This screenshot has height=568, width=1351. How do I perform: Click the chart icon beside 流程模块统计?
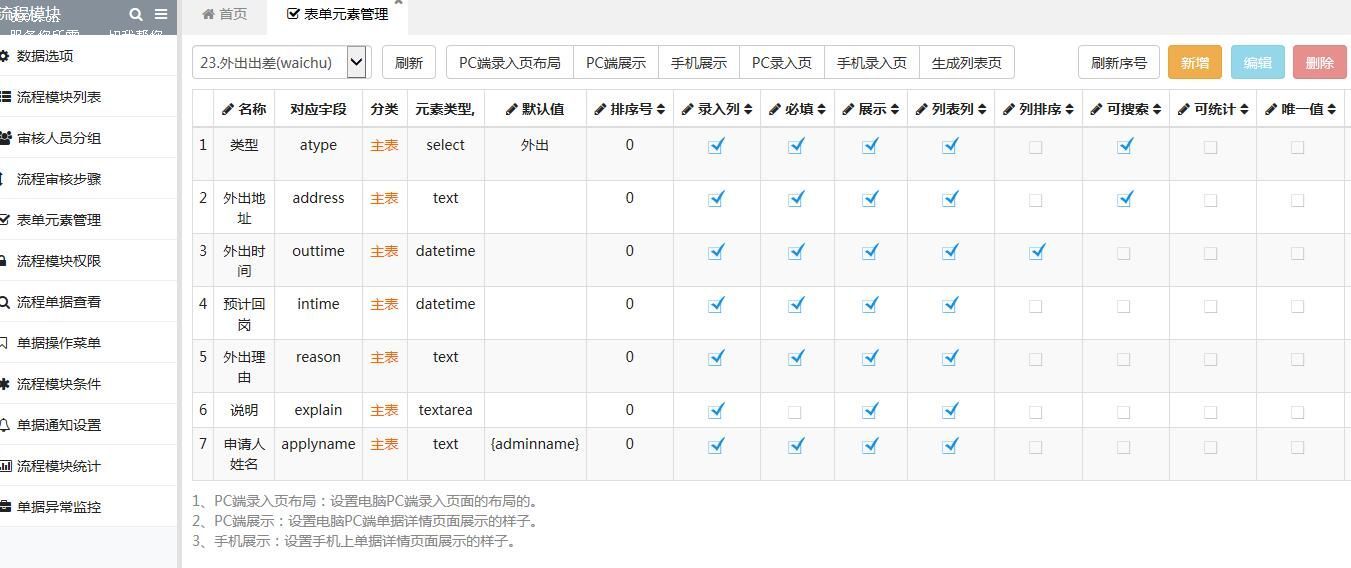[5, 466]
